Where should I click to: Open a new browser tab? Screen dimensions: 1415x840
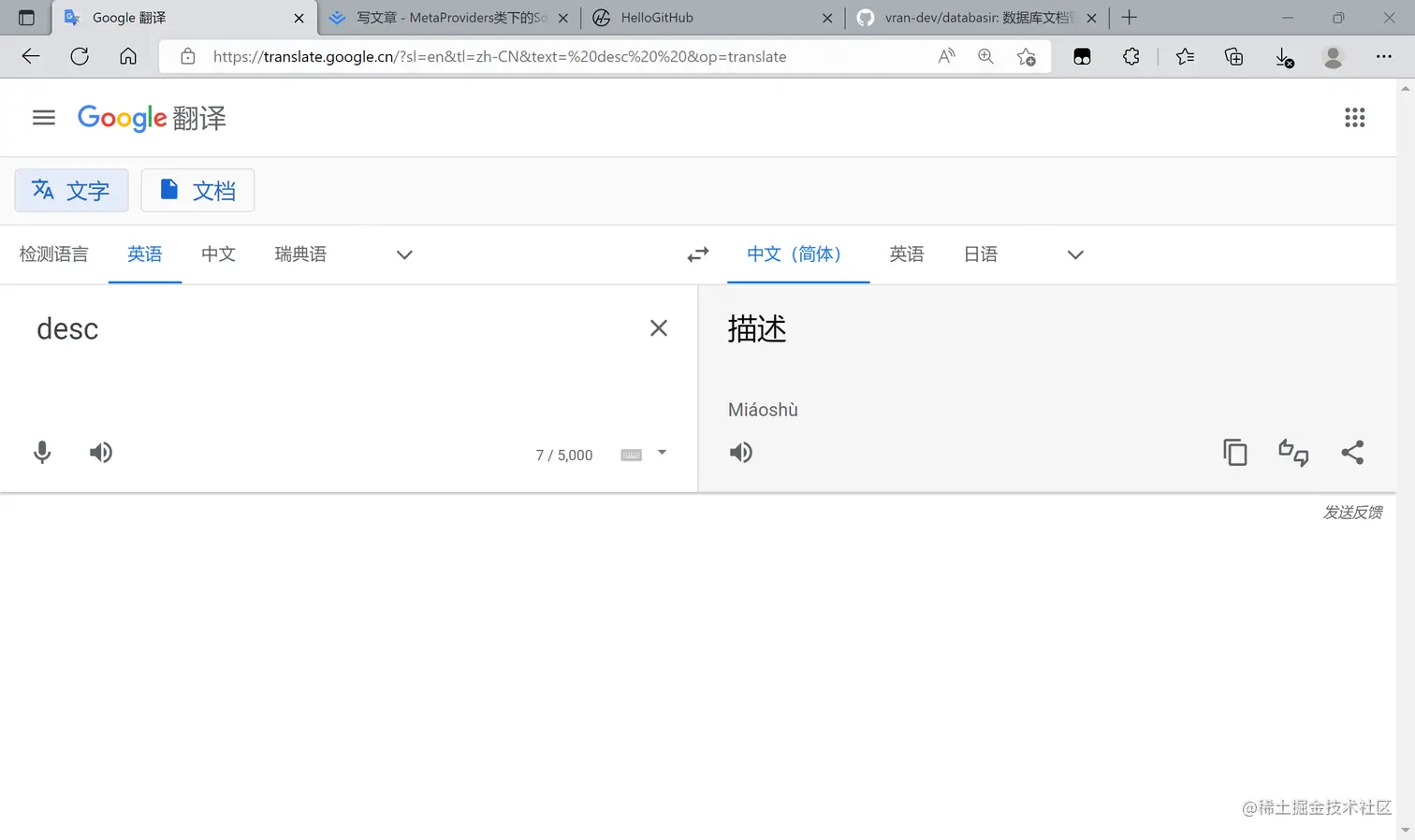pos(1130,18)
